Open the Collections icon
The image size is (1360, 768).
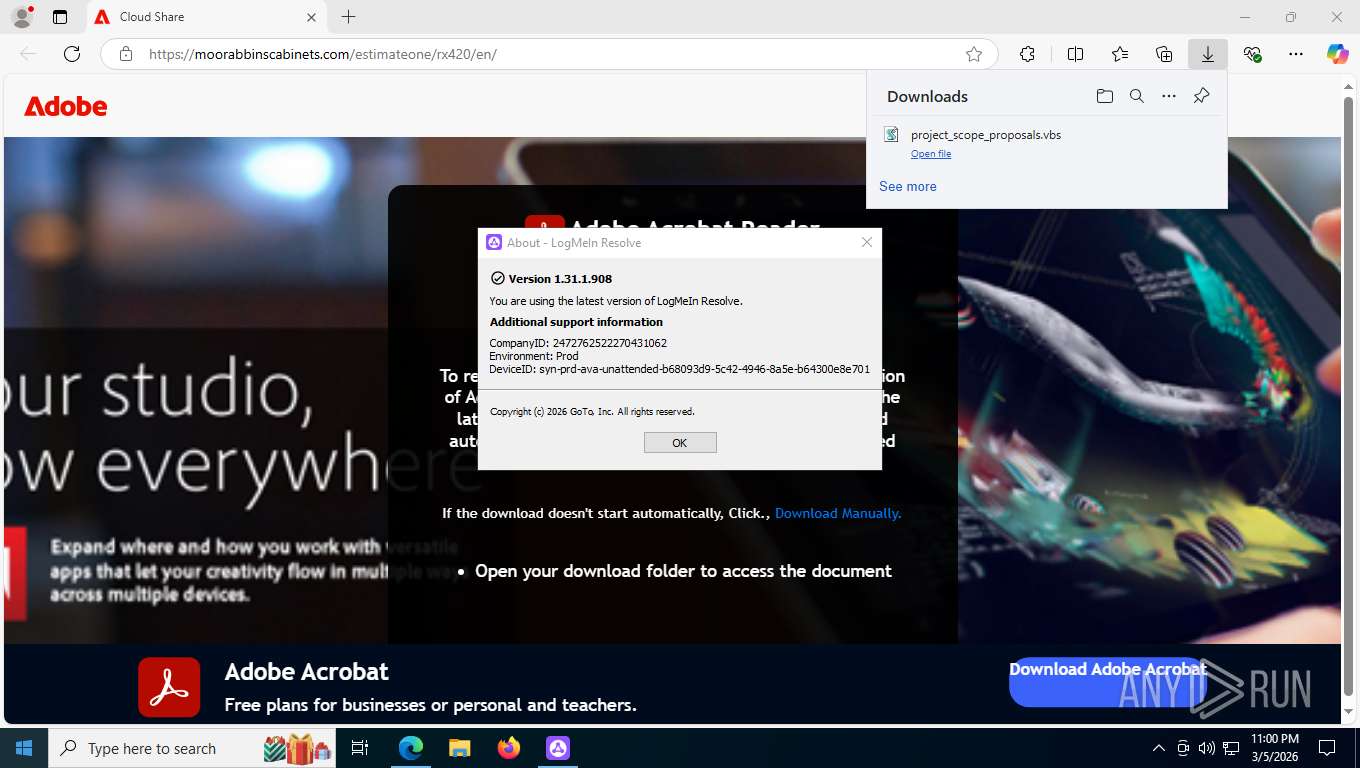click(1164, 54)
